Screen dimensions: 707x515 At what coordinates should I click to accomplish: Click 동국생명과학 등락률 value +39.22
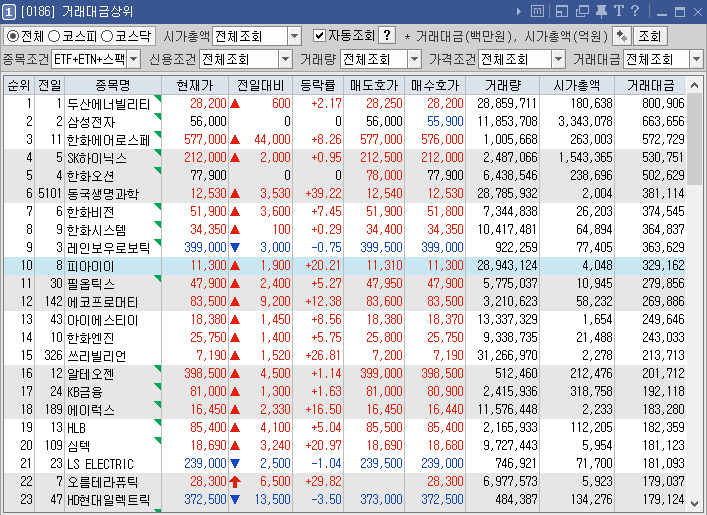324,194
